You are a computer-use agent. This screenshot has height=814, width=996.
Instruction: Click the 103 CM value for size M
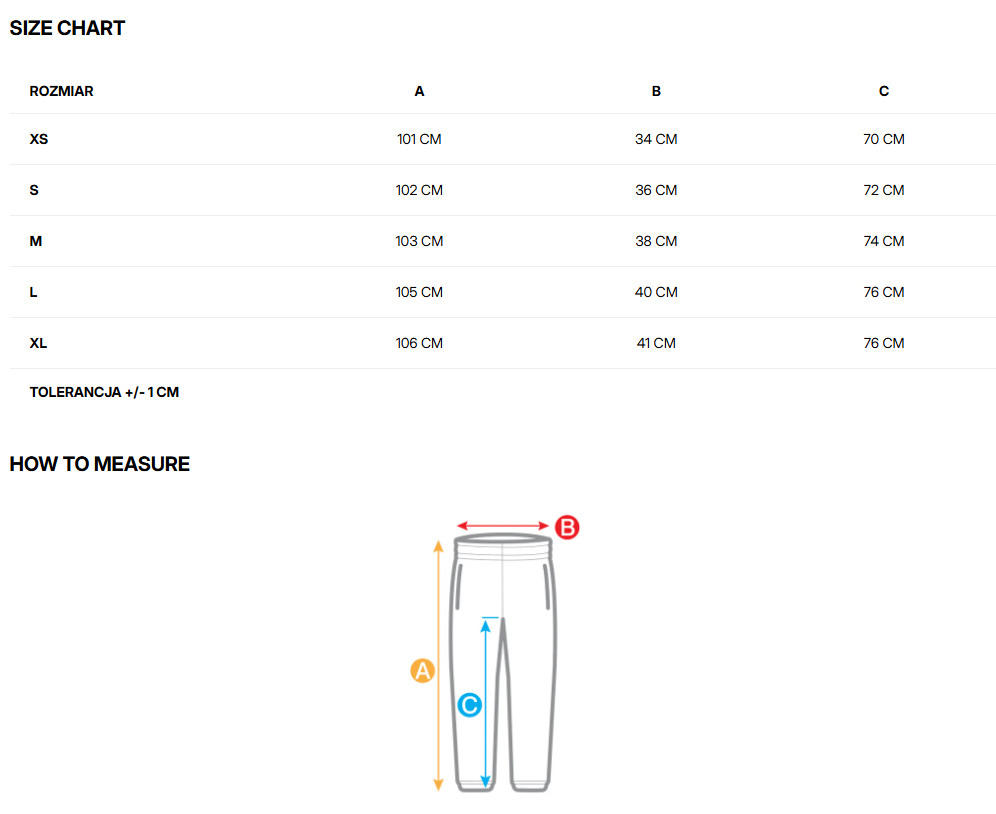[x=419, y=241]
